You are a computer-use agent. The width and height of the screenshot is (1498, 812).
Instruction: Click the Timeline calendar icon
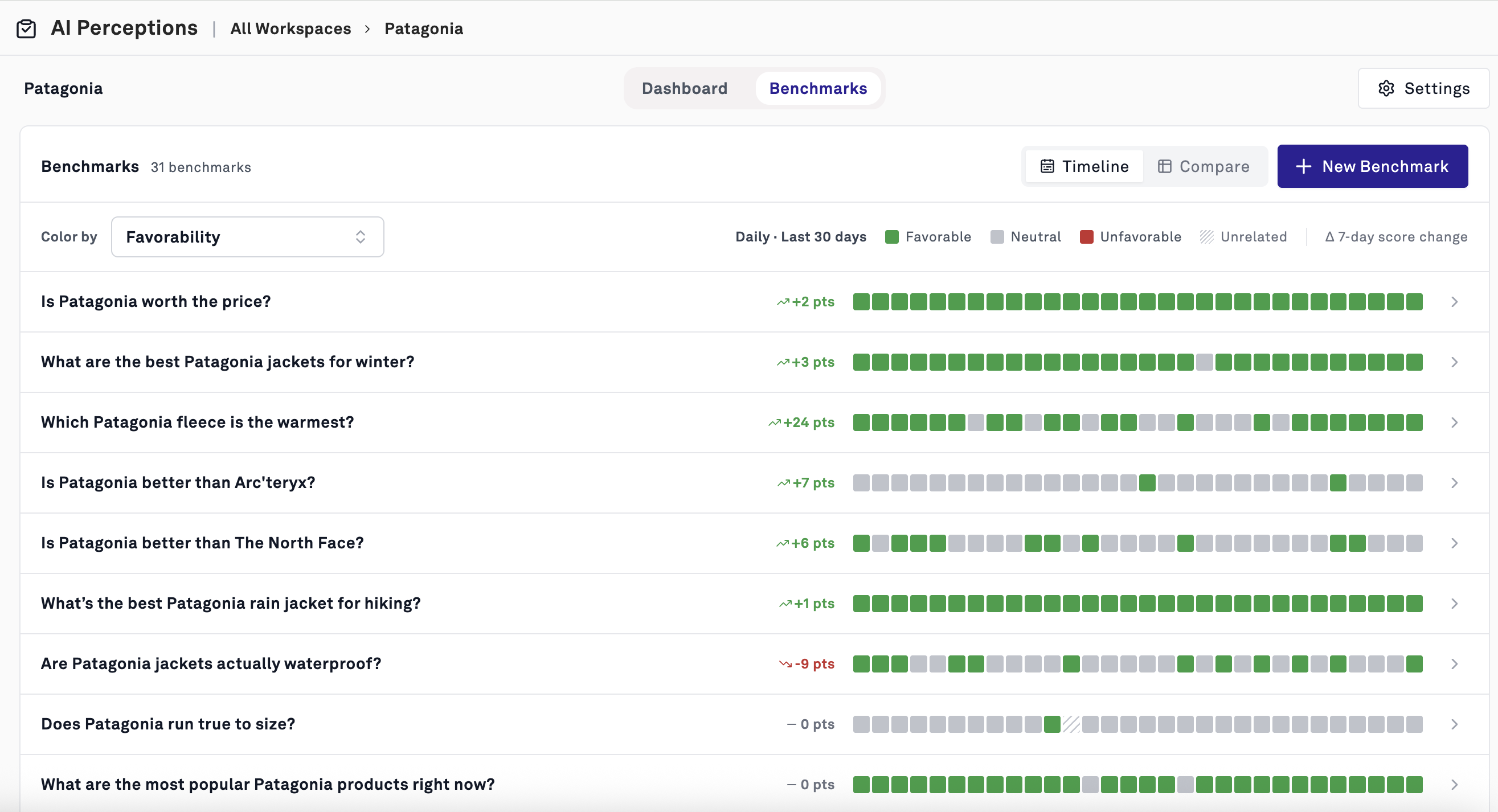click(x=1047, y=166)
